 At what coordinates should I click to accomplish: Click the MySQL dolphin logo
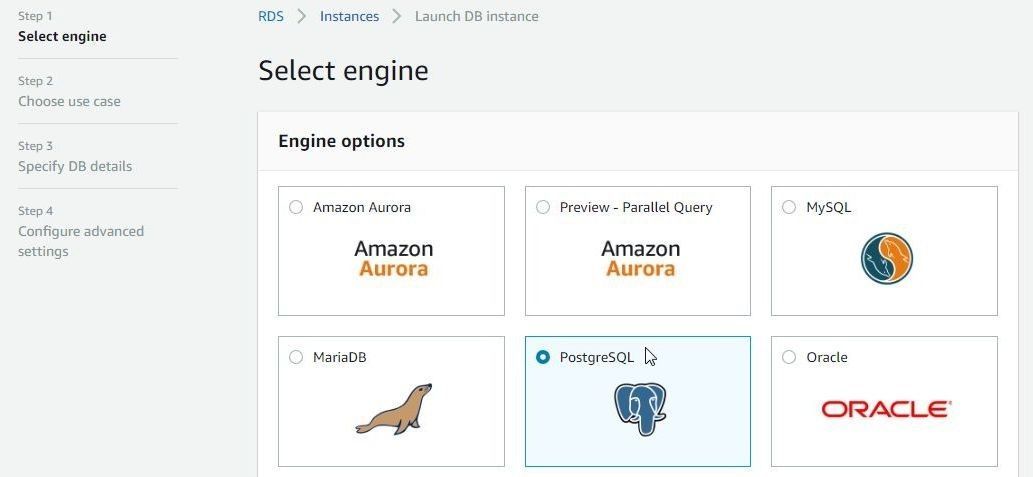(886, 258)
